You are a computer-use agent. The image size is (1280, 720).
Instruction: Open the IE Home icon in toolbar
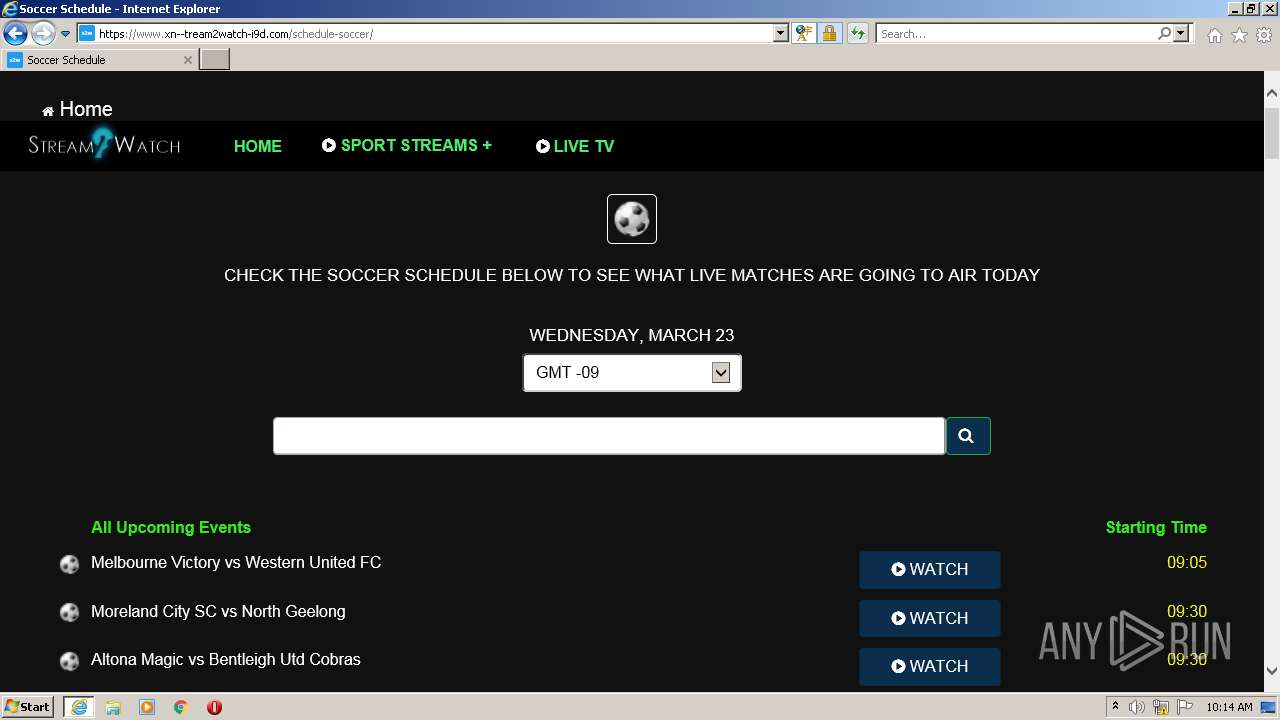click(1214, 35)
